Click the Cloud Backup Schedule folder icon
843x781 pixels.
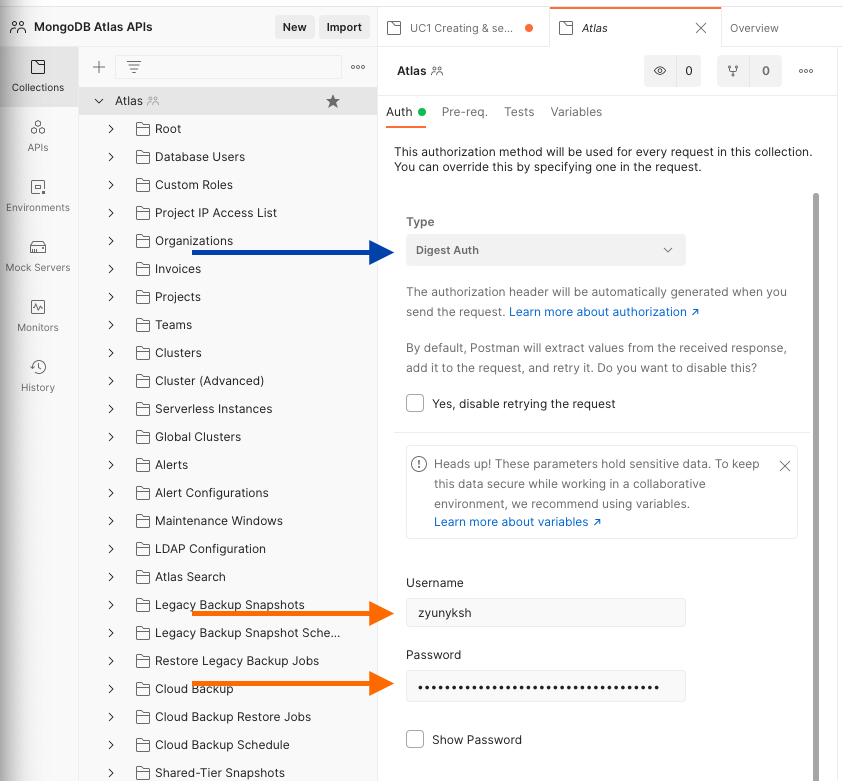point(142,745)
